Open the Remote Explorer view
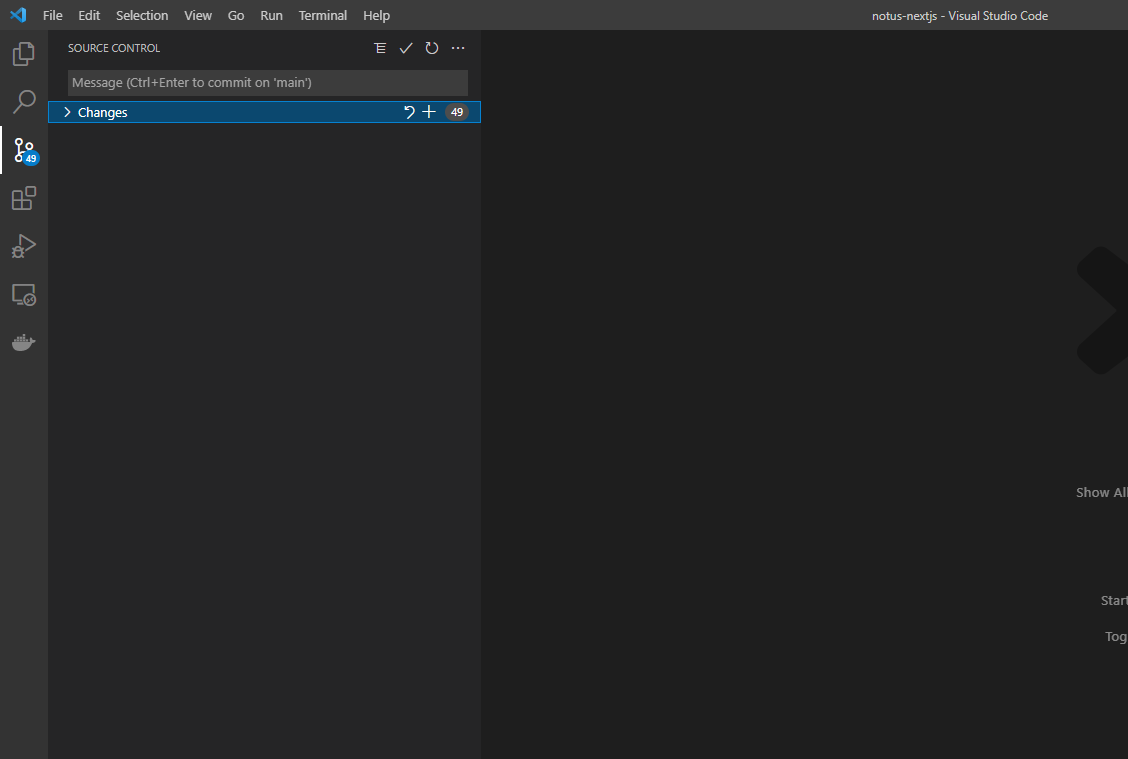The height and width of the screenshot is (759, 1128). click(24, 294)
